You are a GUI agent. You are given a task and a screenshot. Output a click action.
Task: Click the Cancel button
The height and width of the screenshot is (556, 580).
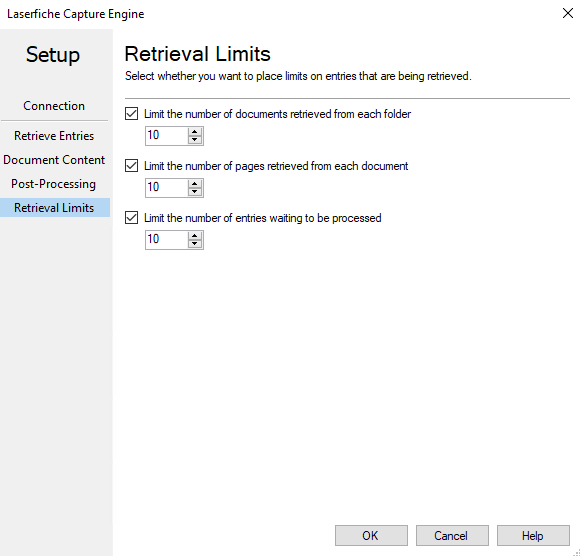pos(452,535)
